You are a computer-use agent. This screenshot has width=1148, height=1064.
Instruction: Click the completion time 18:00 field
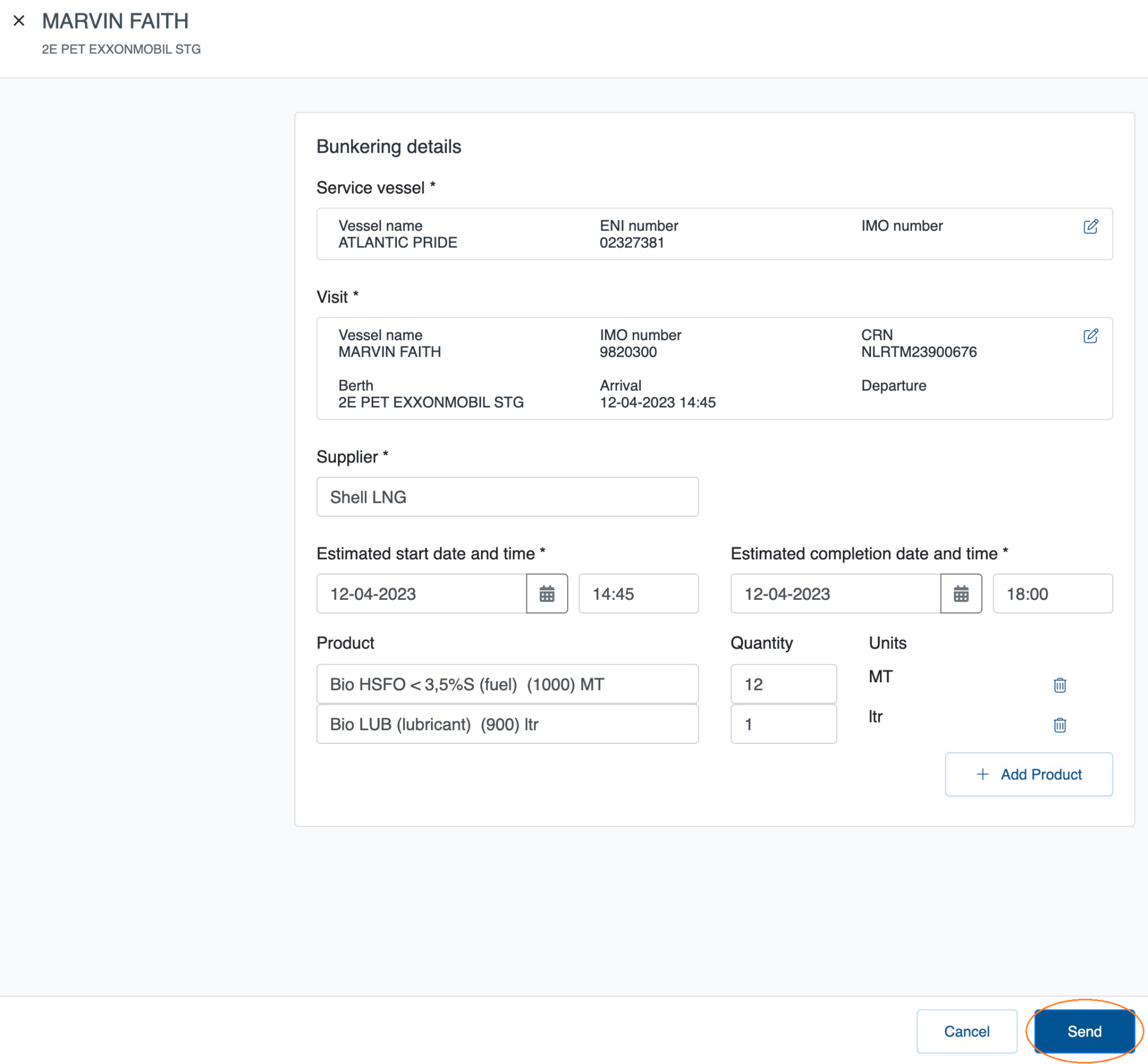[x=1052, y=594]
